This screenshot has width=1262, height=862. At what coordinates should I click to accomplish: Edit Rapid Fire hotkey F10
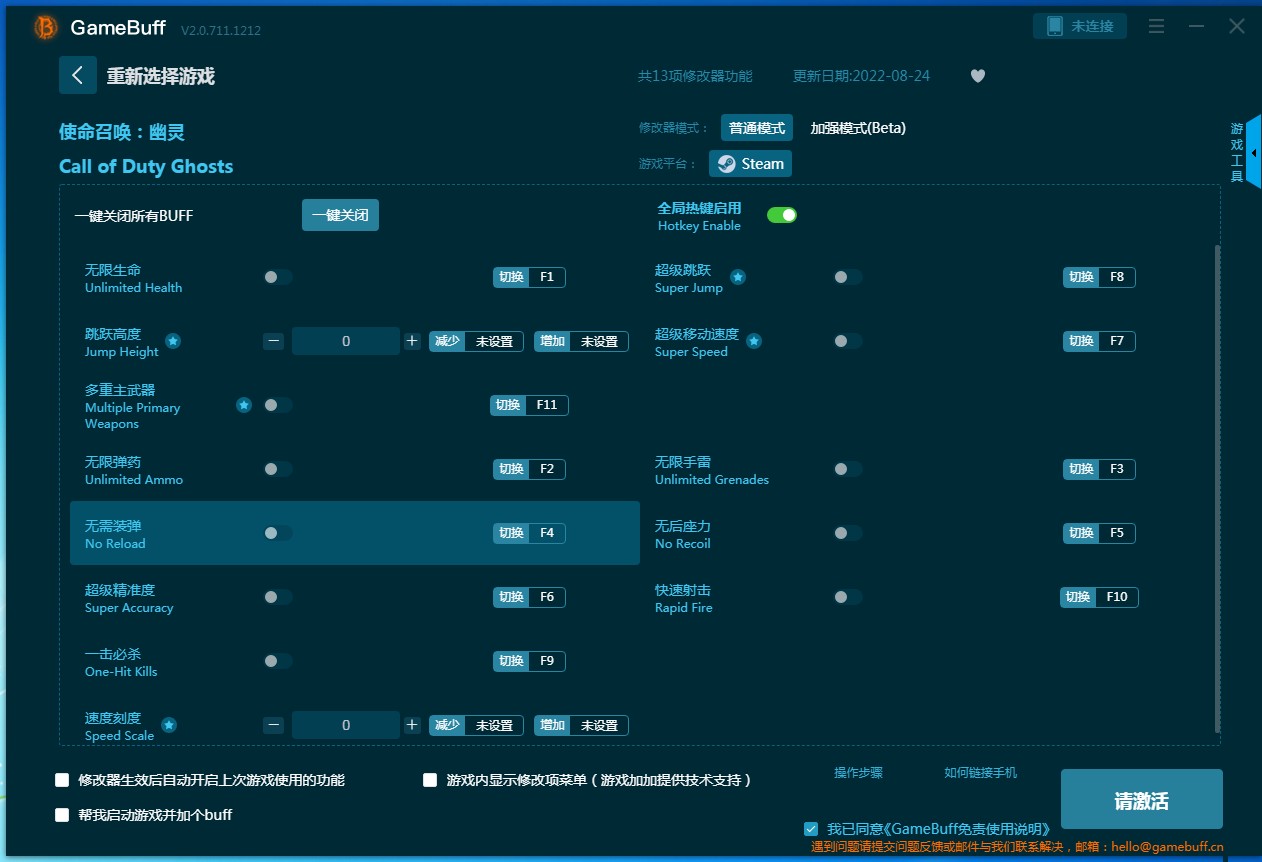1099,597
